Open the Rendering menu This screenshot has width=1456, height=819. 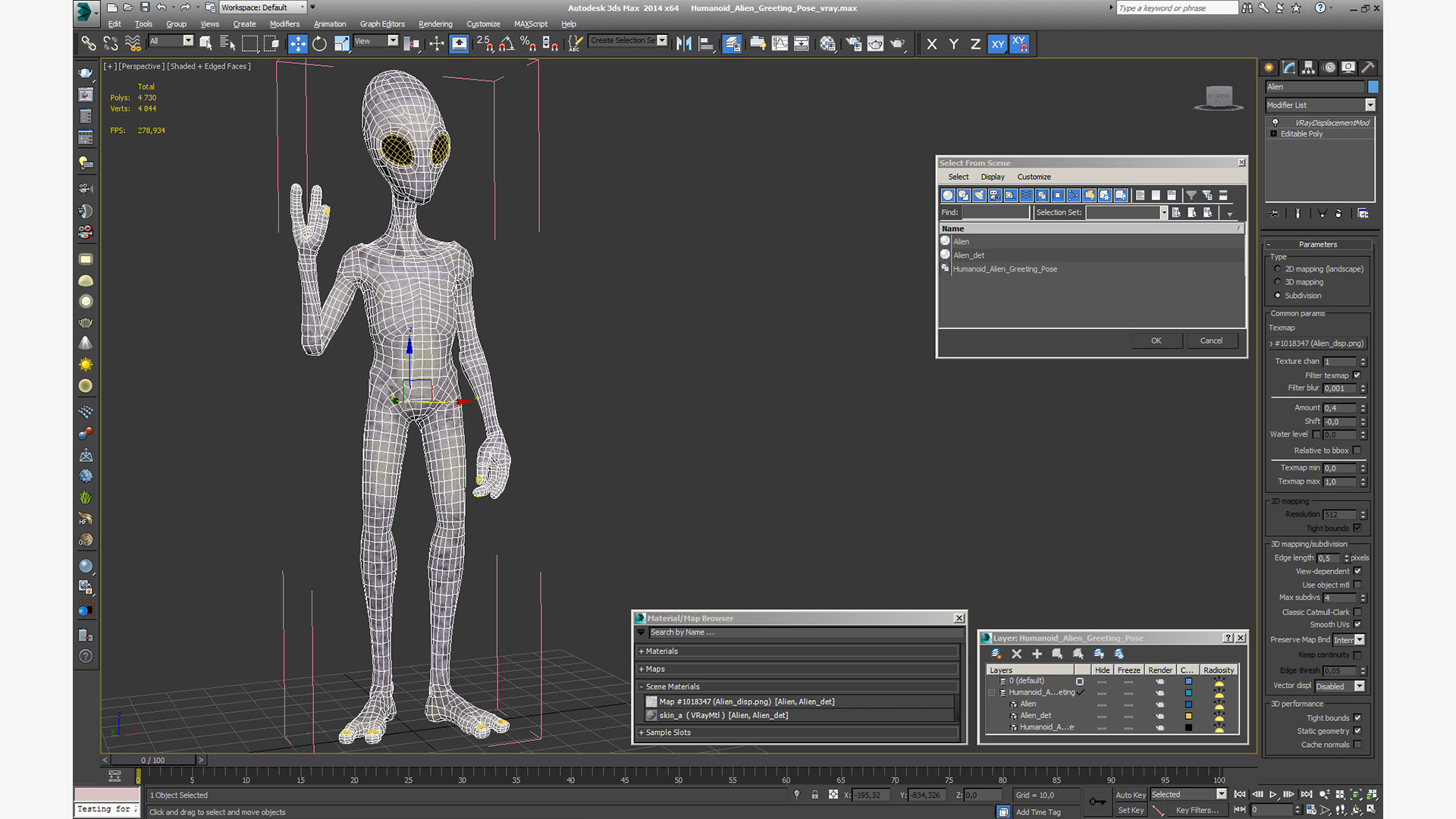point(435,24)
